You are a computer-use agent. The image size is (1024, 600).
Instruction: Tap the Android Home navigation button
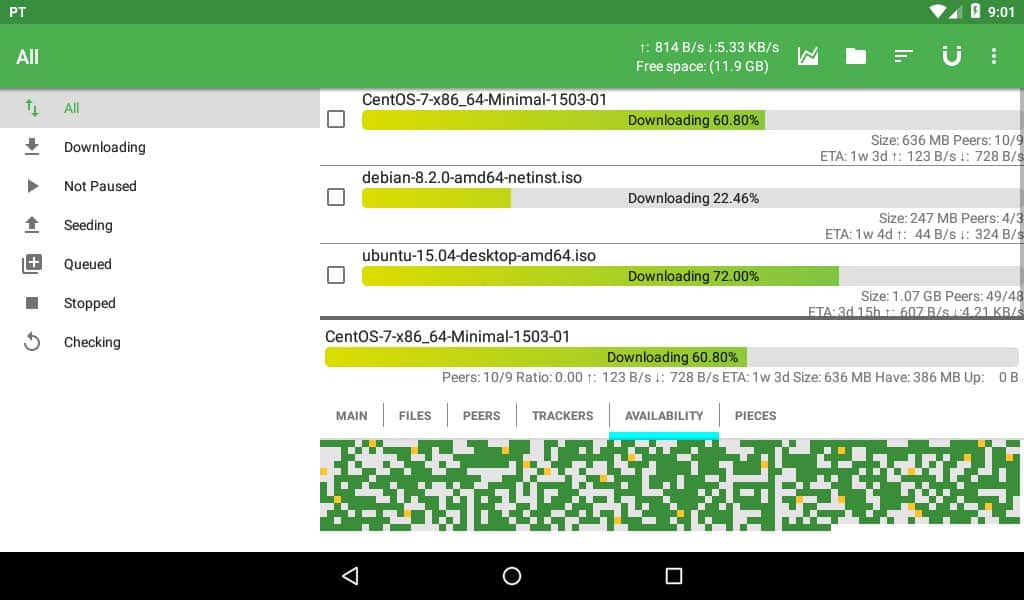[512, 576]
